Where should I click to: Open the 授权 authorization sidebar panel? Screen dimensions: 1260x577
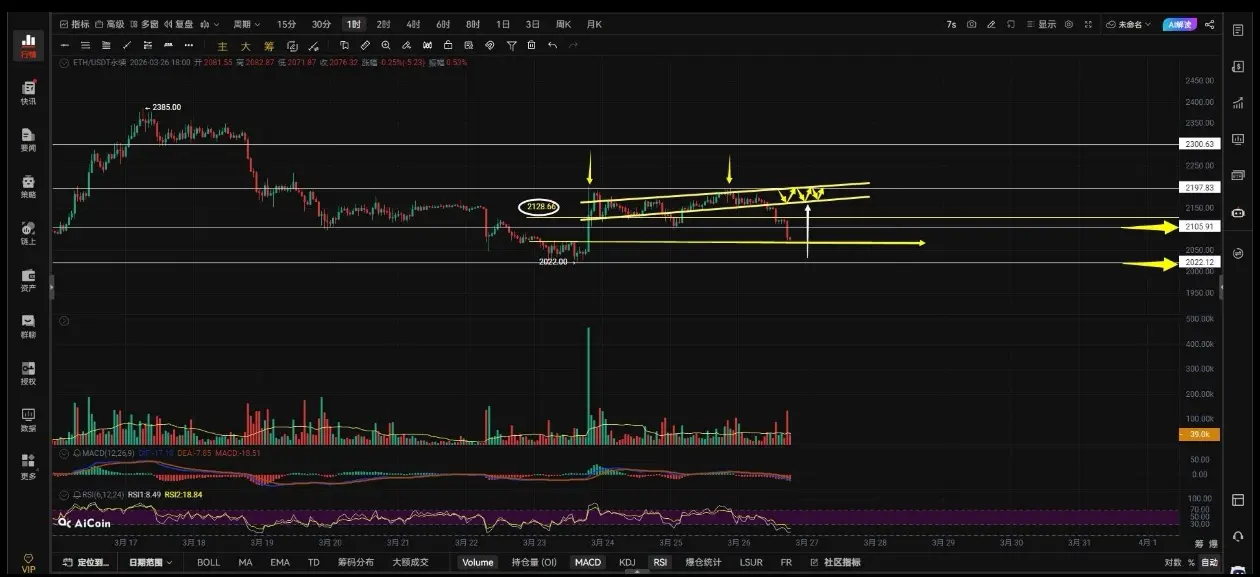coord(28,373)
